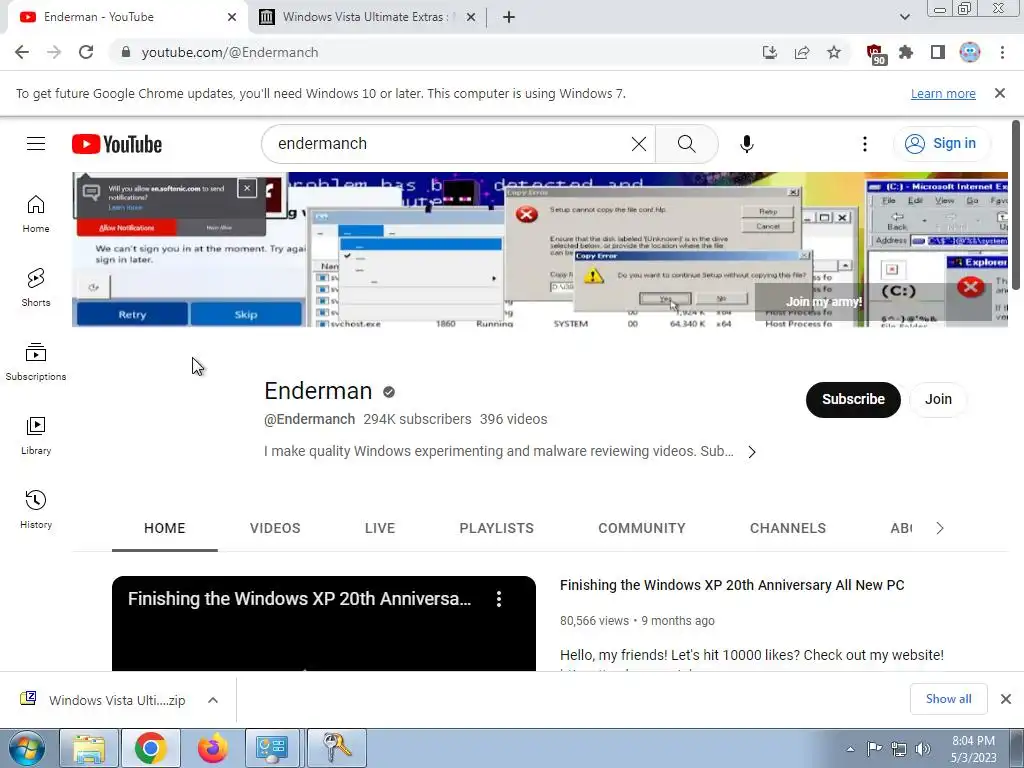Open the Windows Start orb

coord(27,748)
